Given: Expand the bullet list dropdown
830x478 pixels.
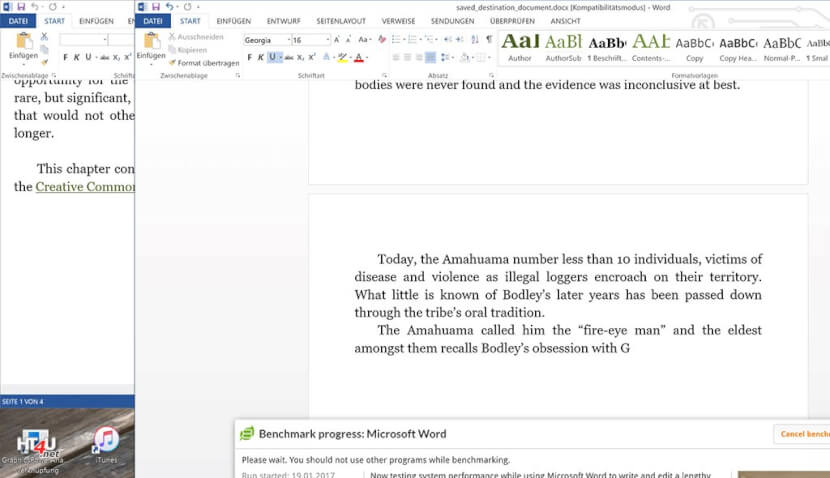Looking at the screenshot, I should [404, 40].
